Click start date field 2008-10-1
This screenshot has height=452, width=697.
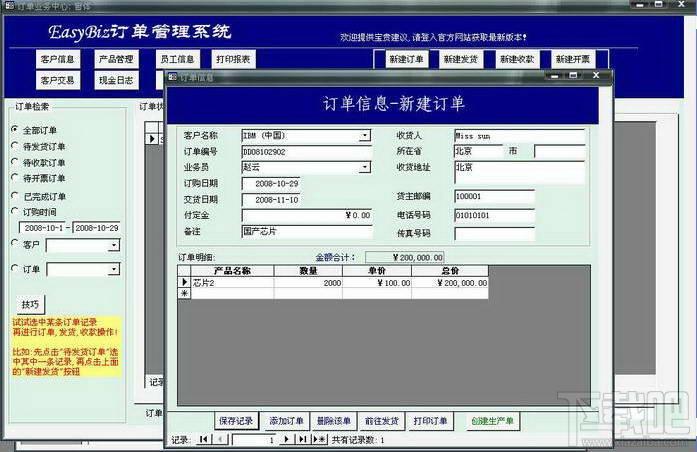click(42, 228)
